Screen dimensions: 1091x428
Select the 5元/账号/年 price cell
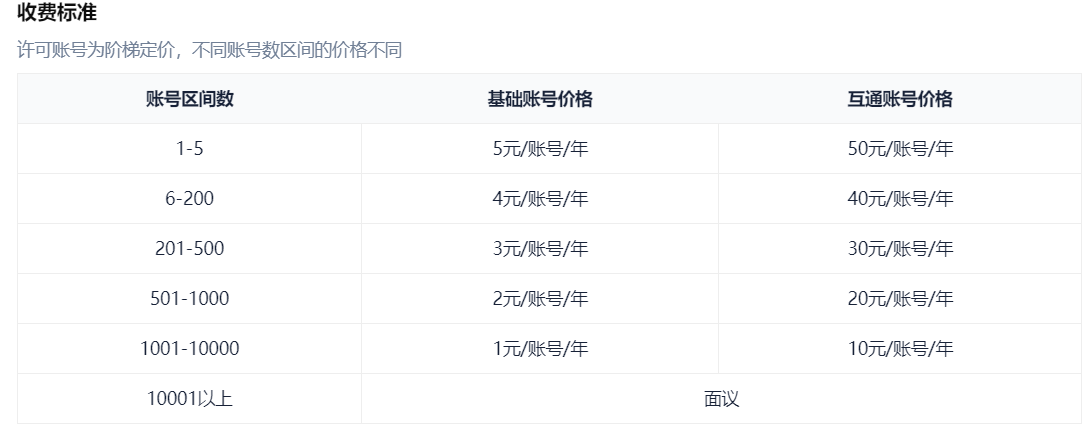coord(540,149)
